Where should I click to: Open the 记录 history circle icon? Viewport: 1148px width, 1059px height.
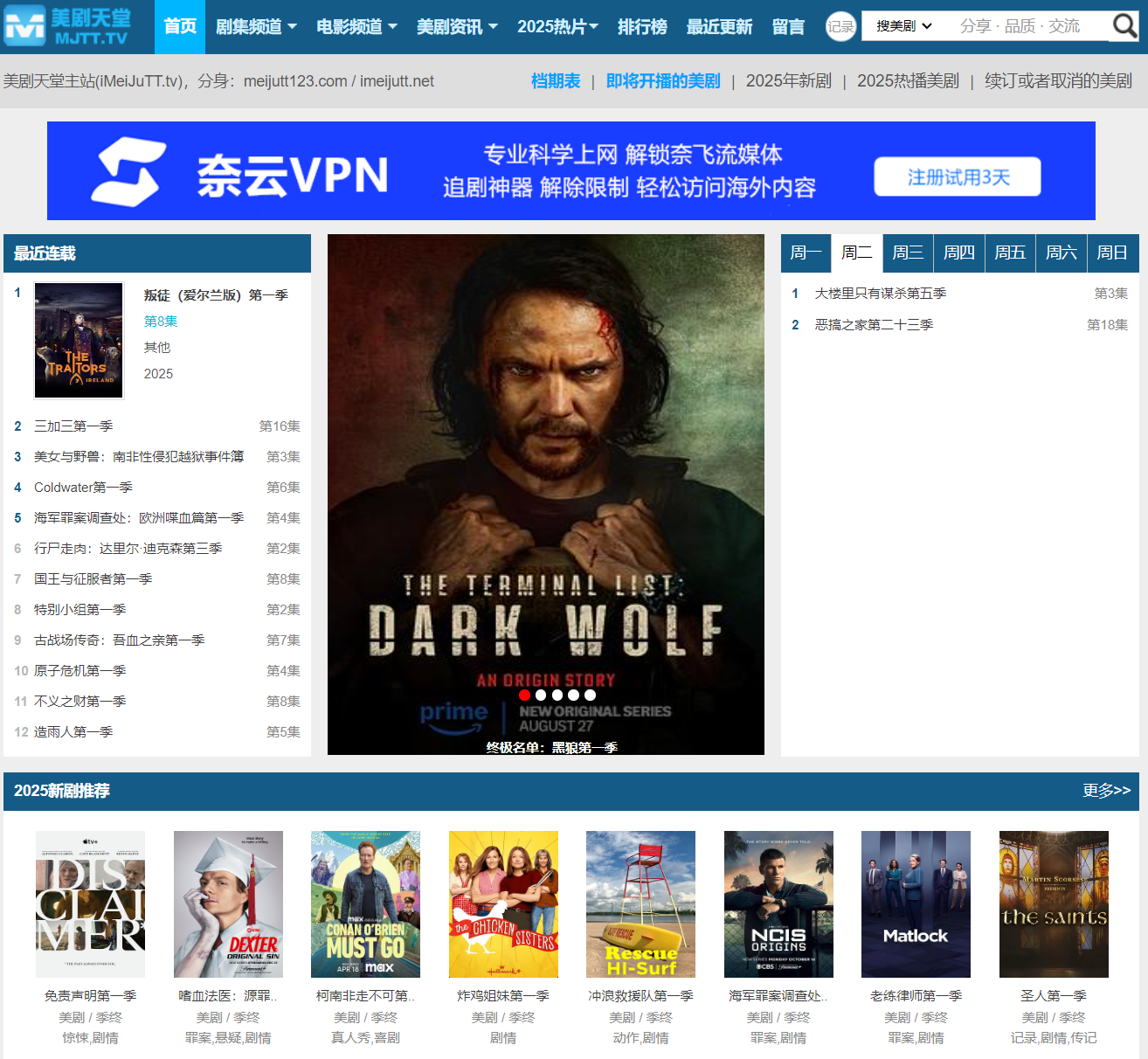(x=840, y=26)
